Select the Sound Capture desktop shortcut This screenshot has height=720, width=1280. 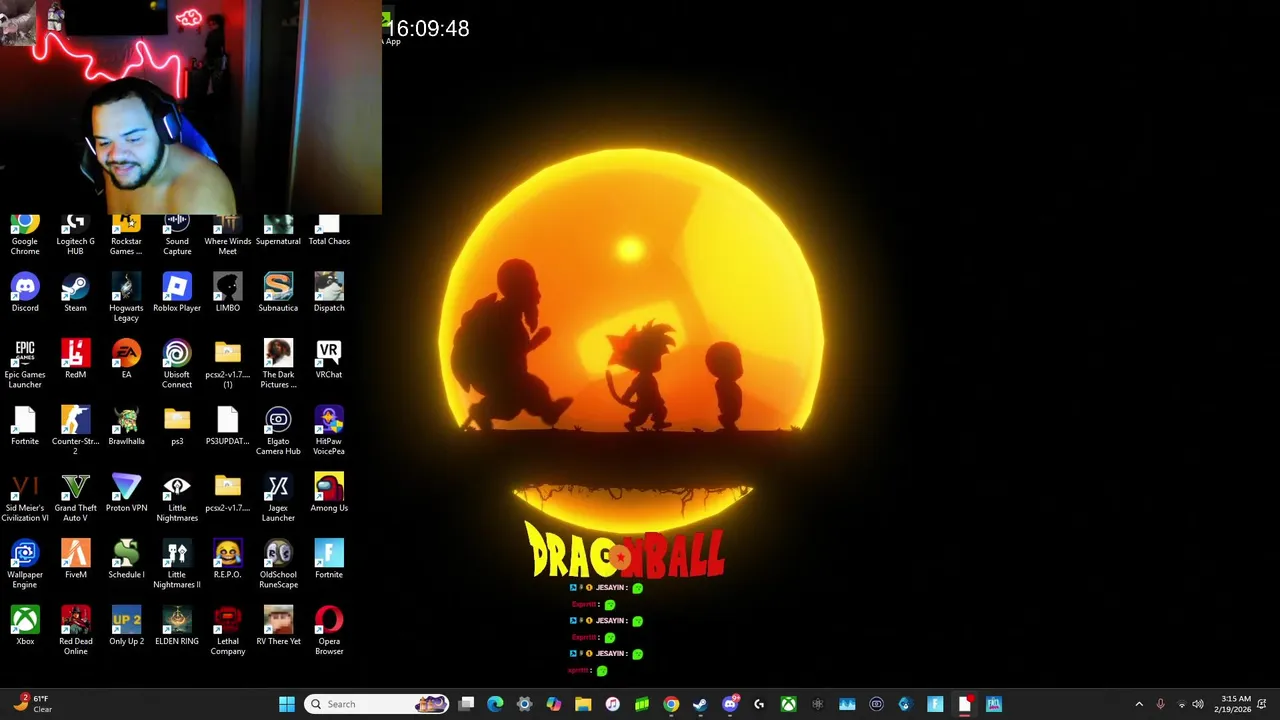(177, 235)
